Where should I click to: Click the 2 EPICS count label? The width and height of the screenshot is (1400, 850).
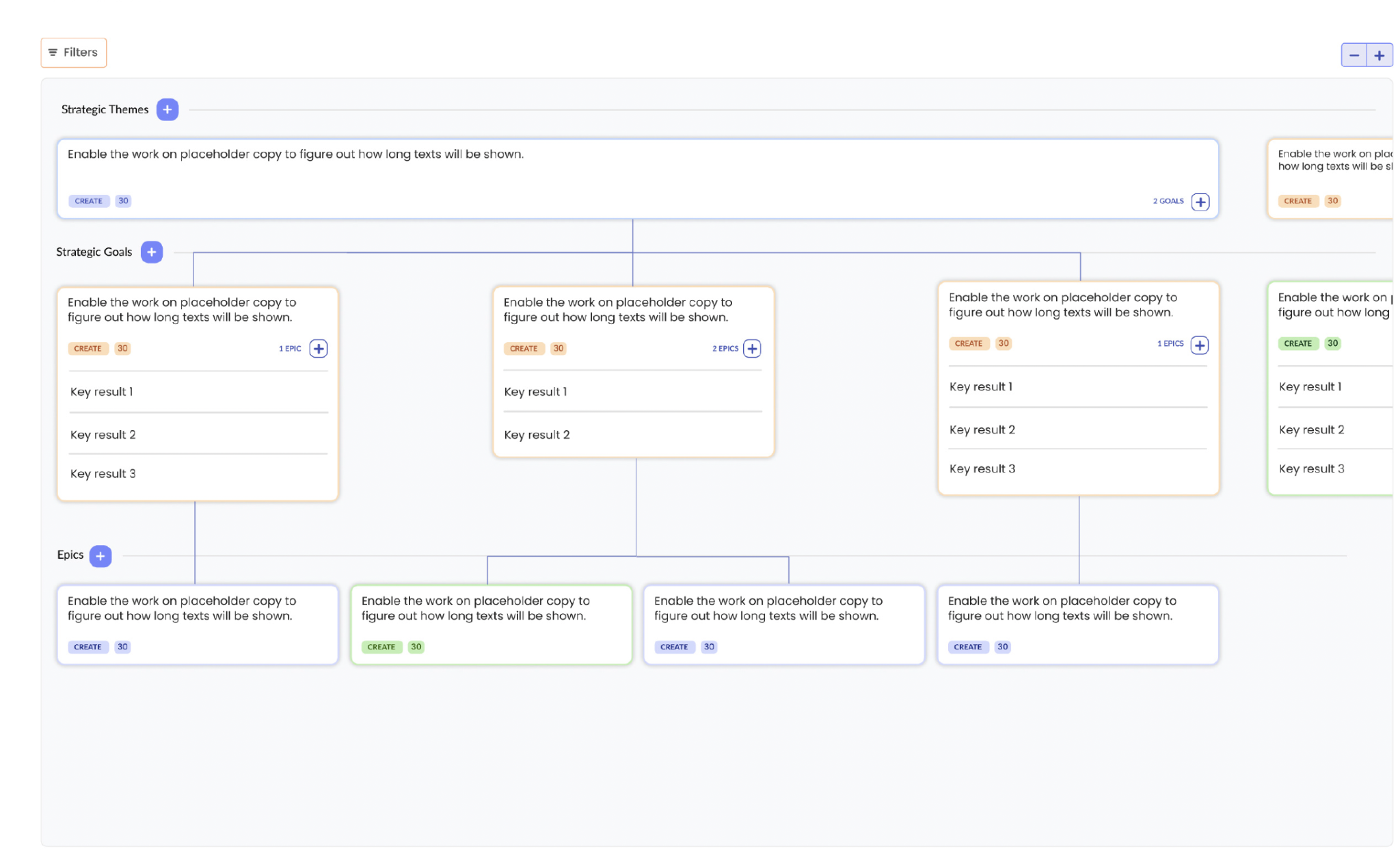click(725, 349)
